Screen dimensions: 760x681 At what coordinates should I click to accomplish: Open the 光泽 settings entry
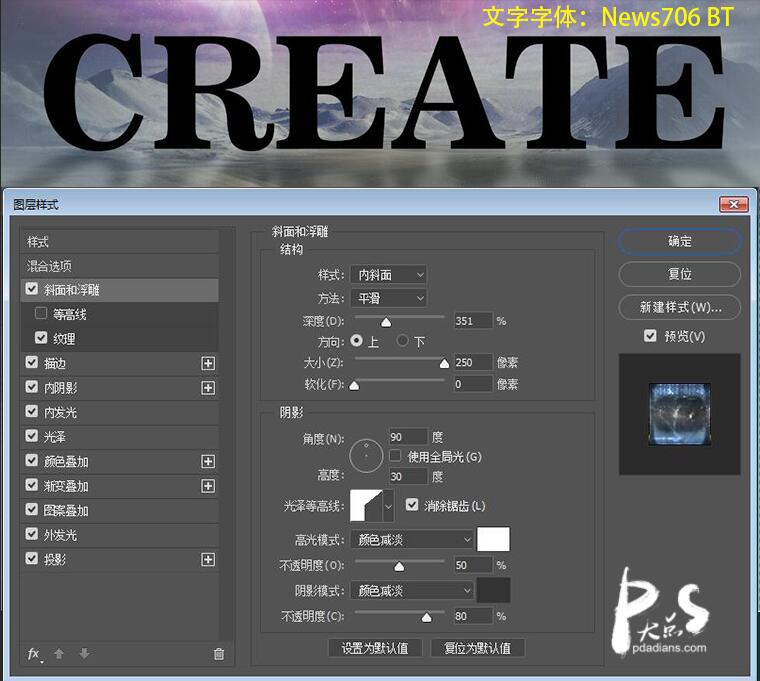tap(120, 437)
